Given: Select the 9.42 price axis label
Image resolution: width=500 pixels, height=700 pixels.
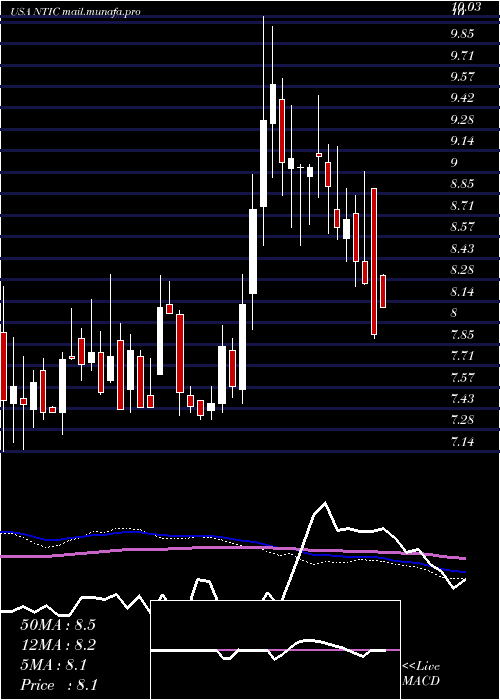Looking at the screenshot, I should [x=462, y=98].
